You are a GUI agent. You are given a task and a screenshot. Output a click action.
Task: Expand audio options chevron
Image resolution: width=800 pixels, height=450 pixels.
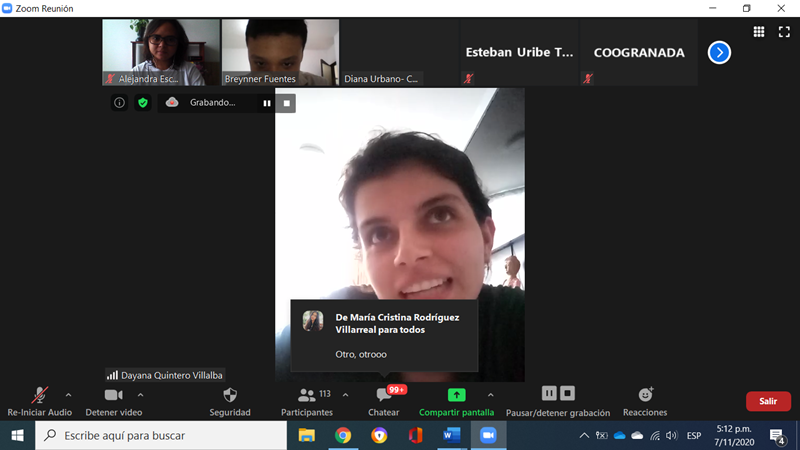point(68,395)
